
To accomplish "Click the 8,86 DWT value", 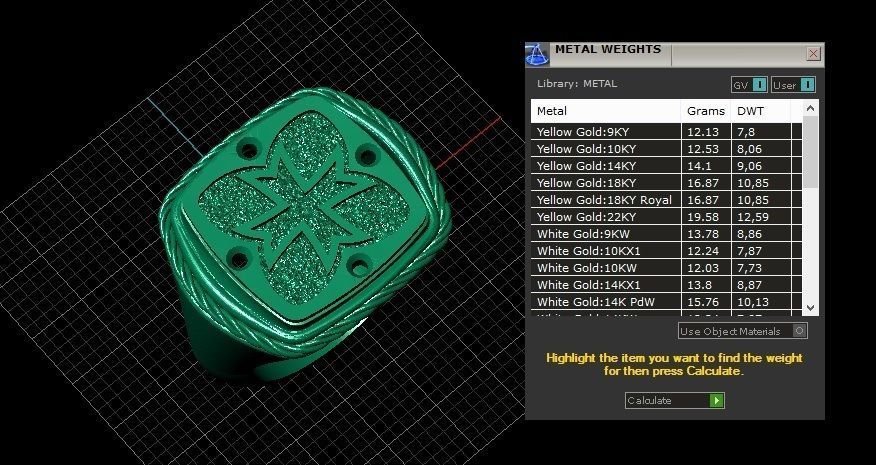I will (749, 234).
